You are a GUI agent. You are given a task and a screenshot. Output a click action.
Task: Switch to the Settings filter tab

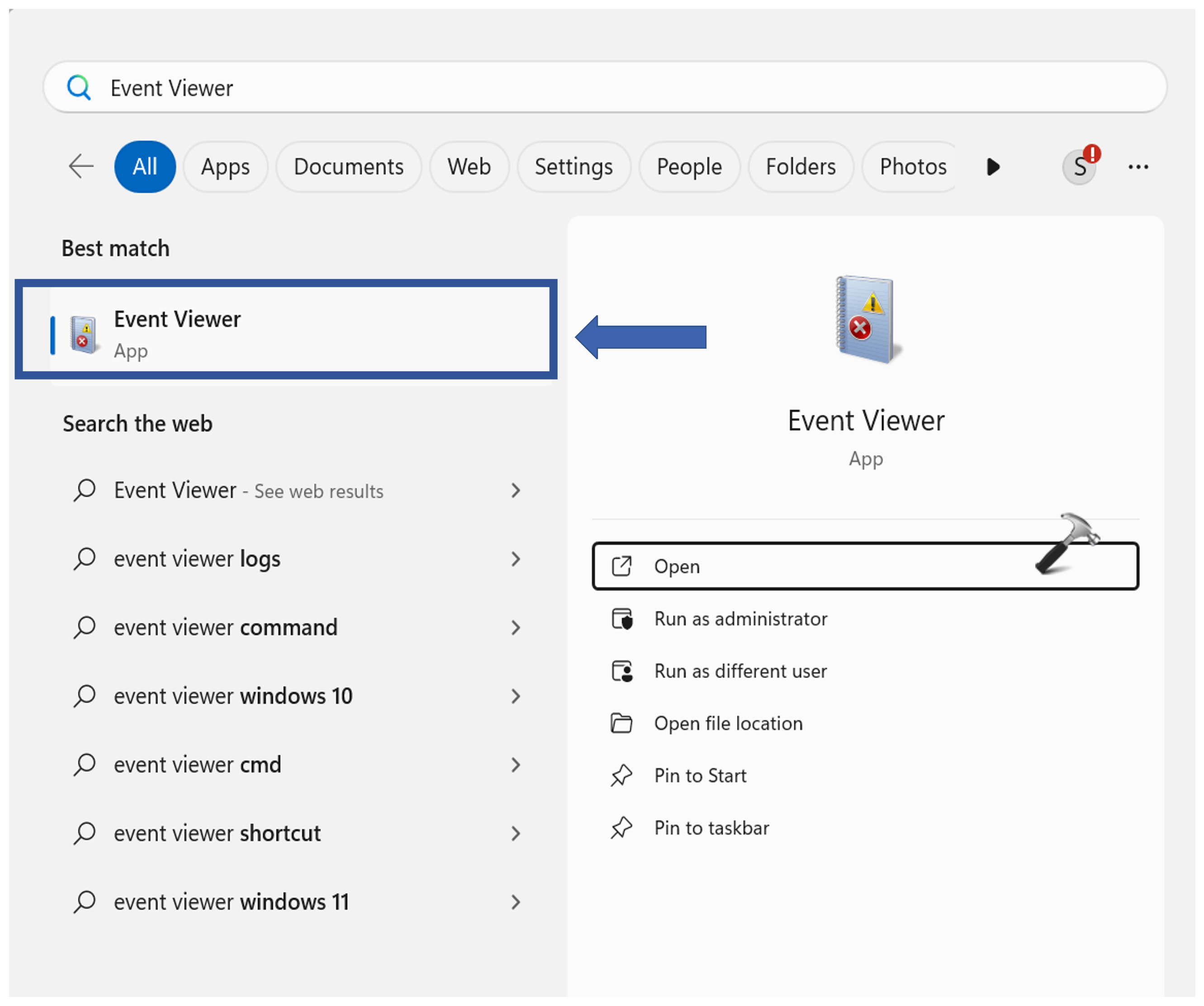(x=574, y=167)
